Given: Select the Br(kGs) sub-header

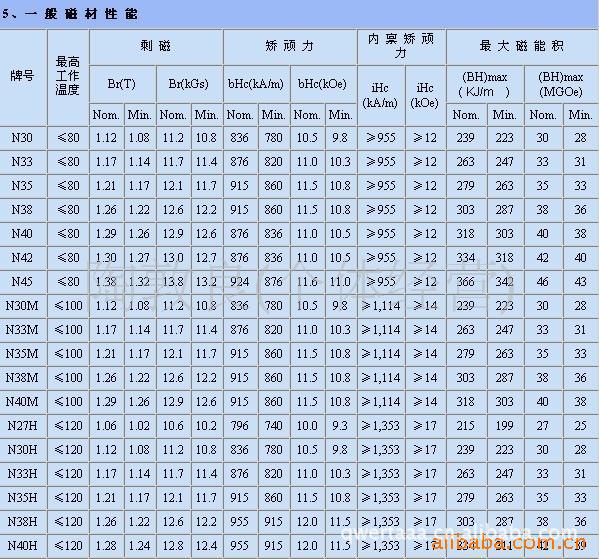Looking at the screenshot, I should [x=189, y=84].
